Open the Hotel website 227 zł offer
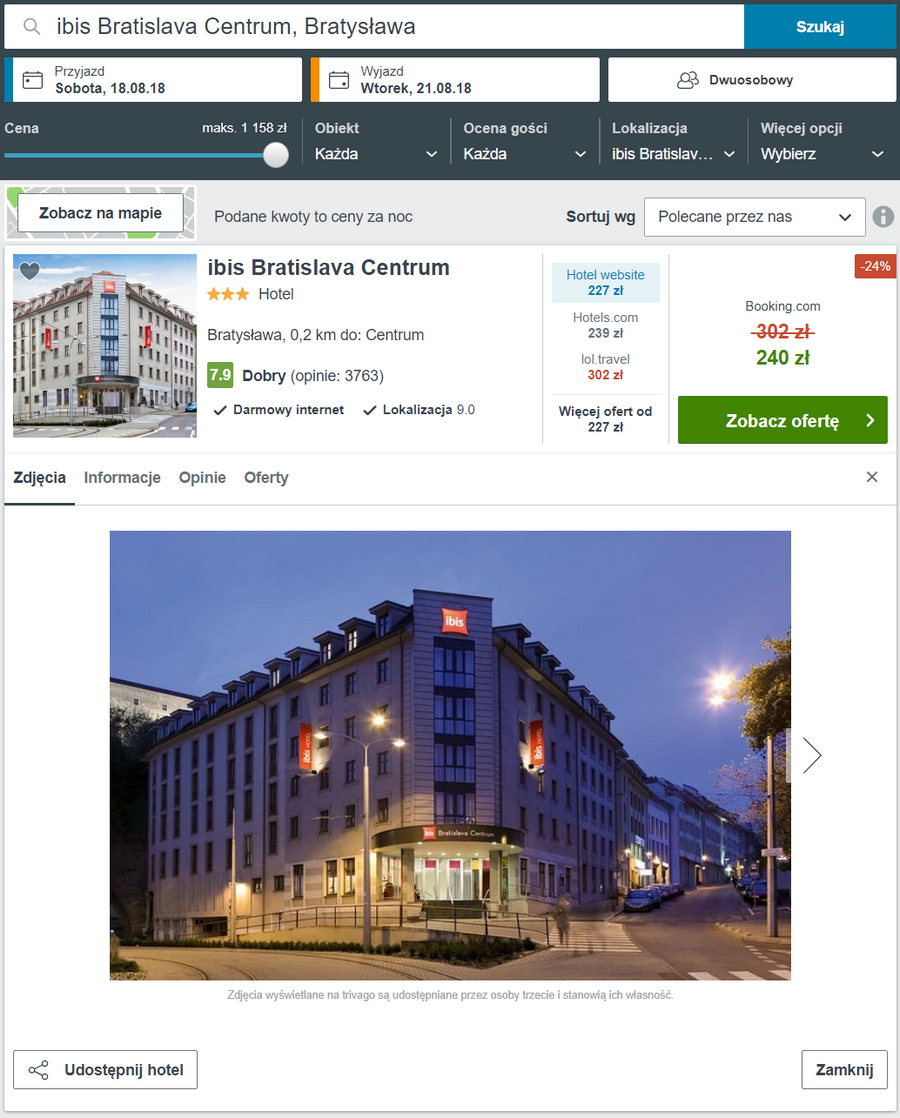900x1118 pixels. [605, 282]
